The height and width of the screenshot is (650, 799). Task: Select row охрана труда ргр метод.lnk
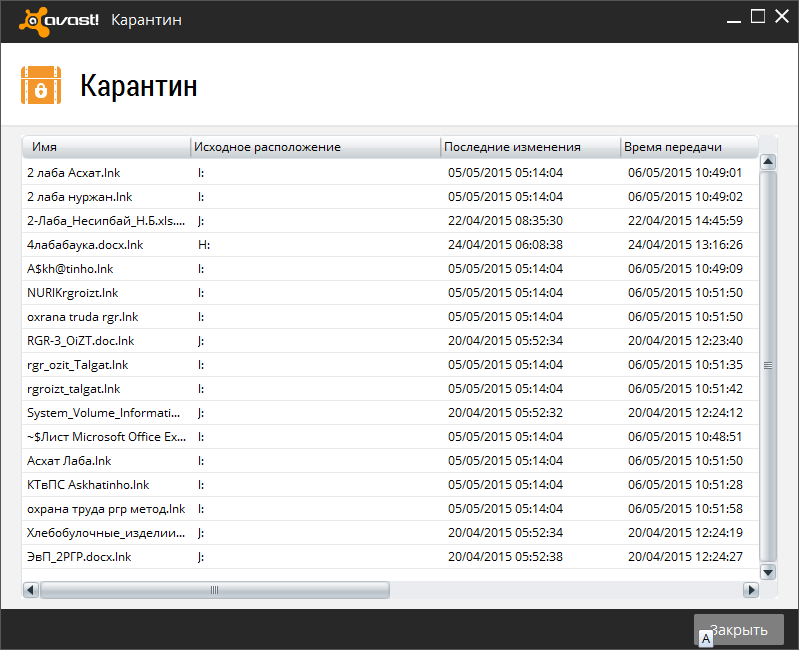(x=390, y=508)
